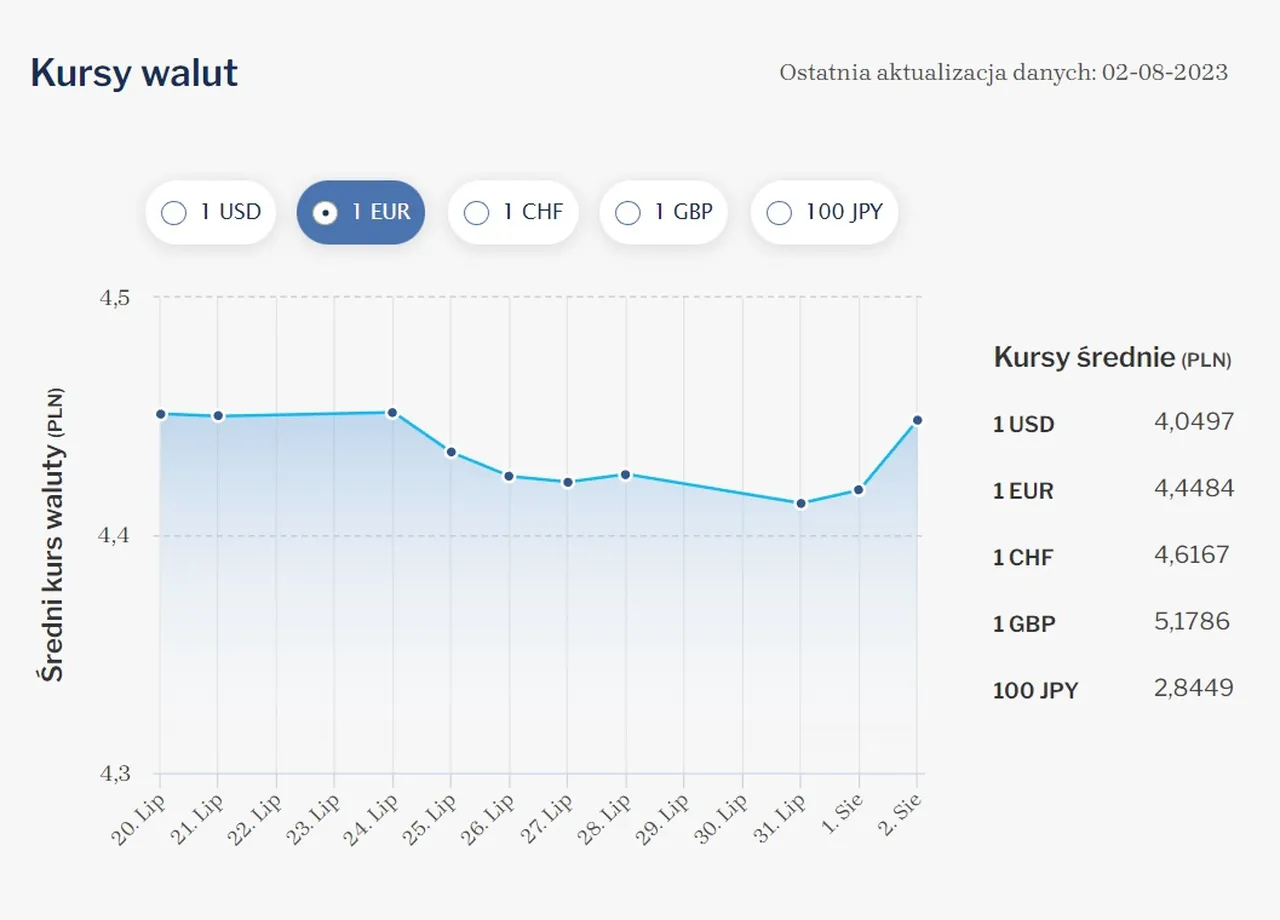Click the 2. Sie data point
1280x920 pixels.
pos(917,420)
